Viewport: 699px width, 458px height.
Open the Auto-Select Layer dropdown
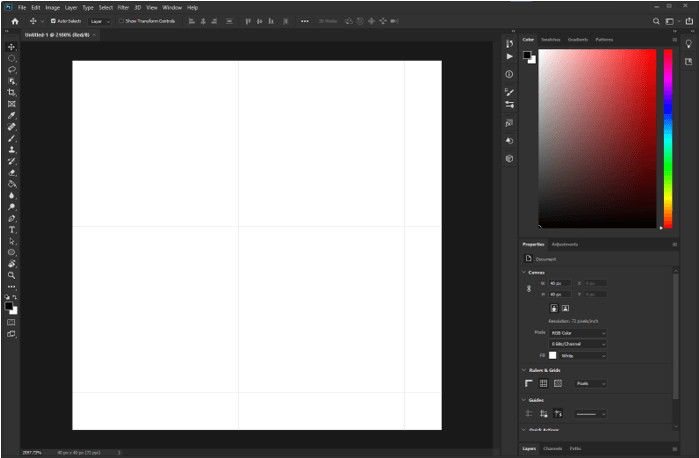click(x=100, y=20)
